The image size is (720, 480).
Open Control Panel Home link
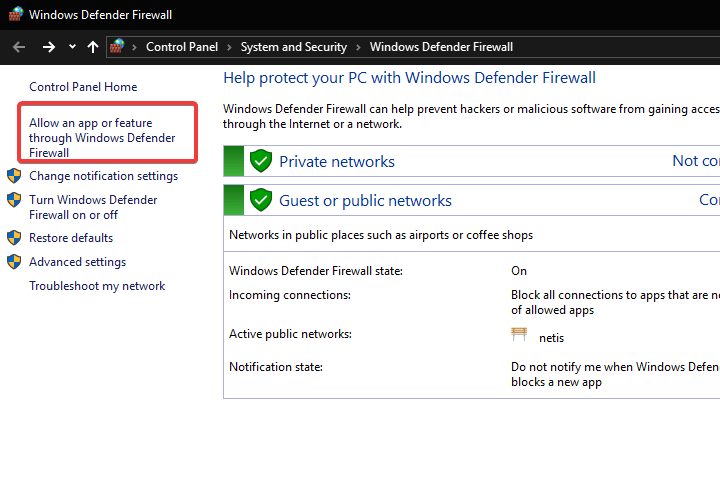pos(83,87)
